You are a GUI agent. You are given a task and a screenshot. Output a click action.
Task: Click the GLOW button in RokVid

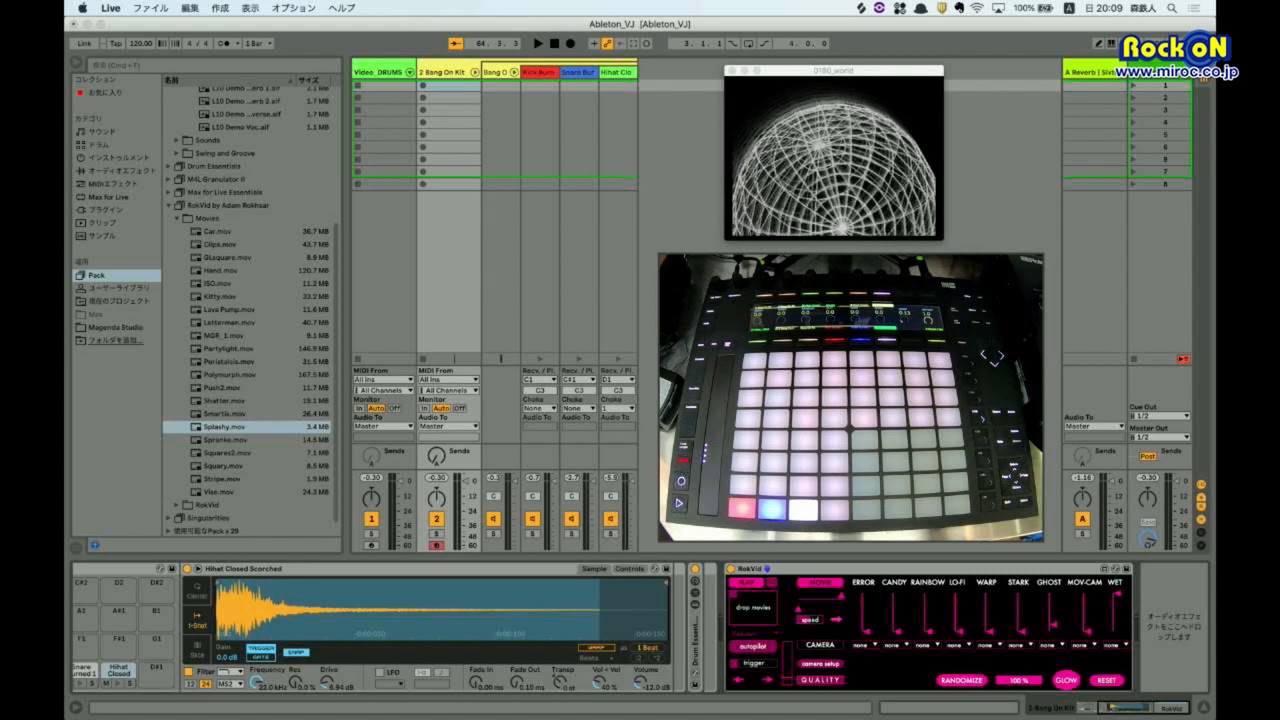click(x=1066, y=681)
